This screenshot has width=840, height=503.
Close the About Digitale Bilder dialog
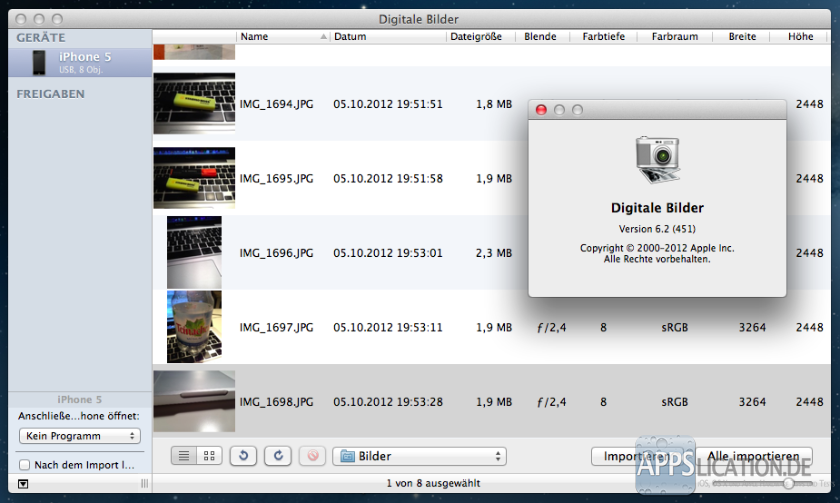coord(541,110)
